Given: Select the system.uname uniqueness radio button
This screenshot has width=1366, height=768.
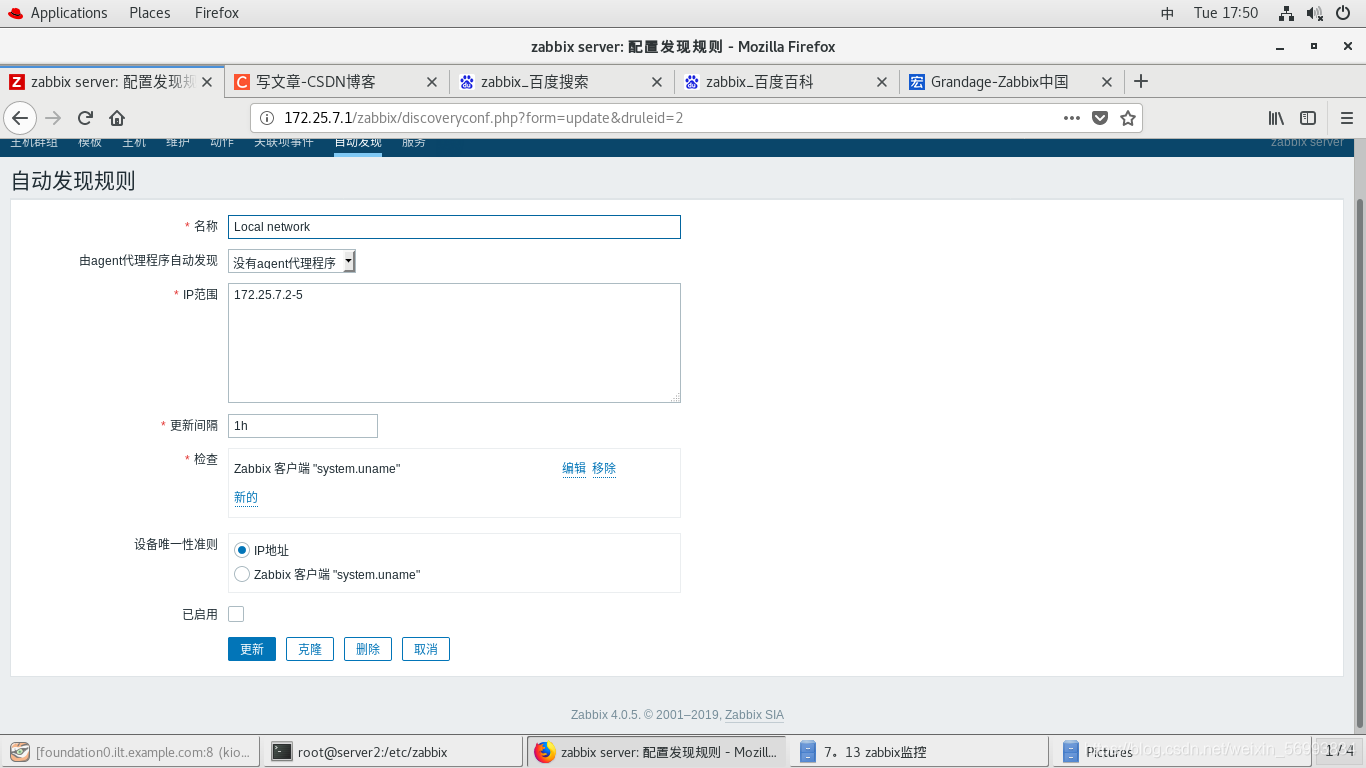Looking at the screenshot, I should click(x=241, y=574).
